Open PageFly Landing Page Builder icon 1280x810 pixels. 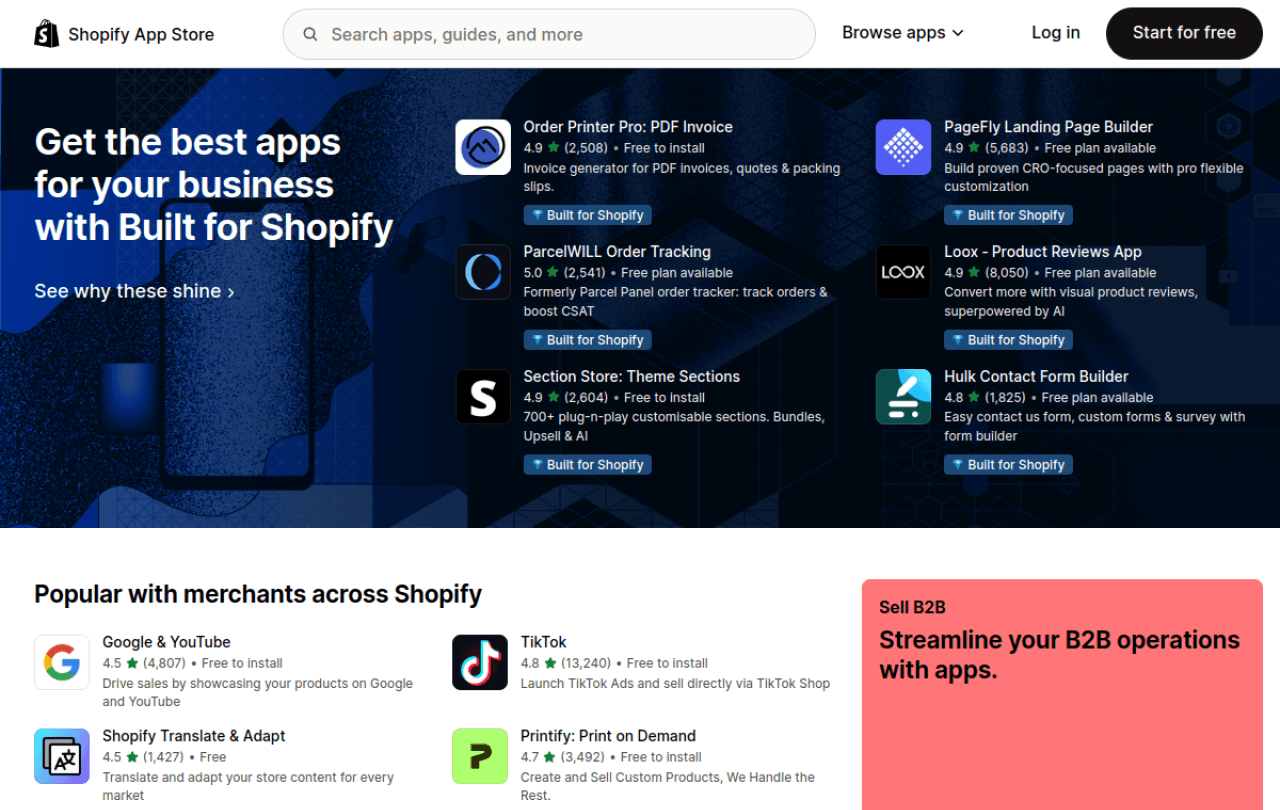tap(903, 147)
